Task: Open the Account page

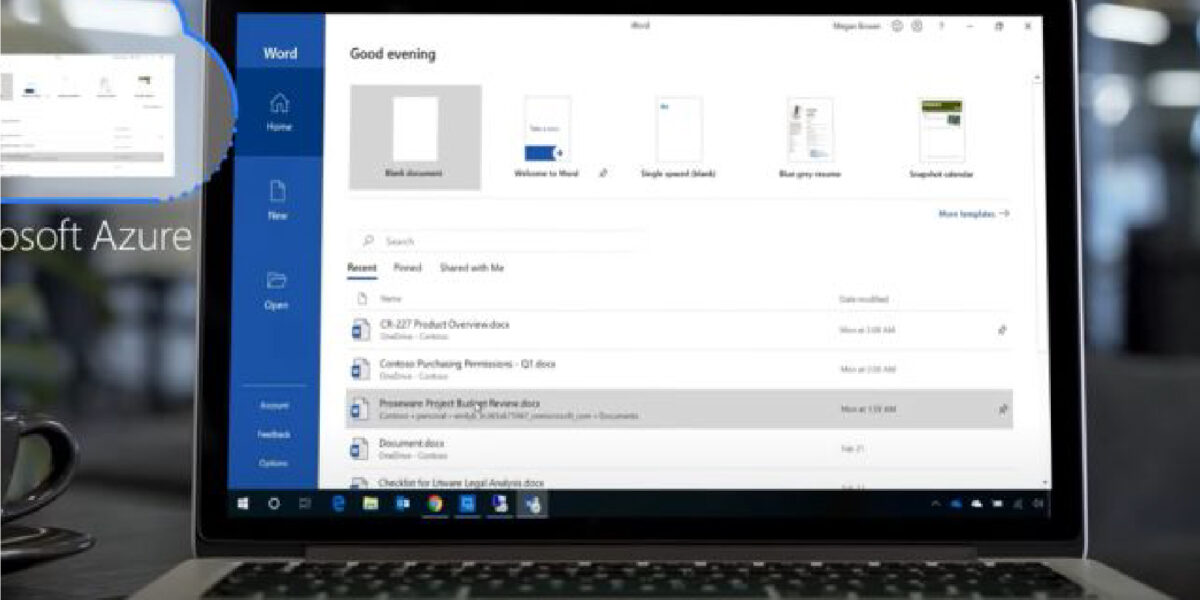Action: pos(274,405)
